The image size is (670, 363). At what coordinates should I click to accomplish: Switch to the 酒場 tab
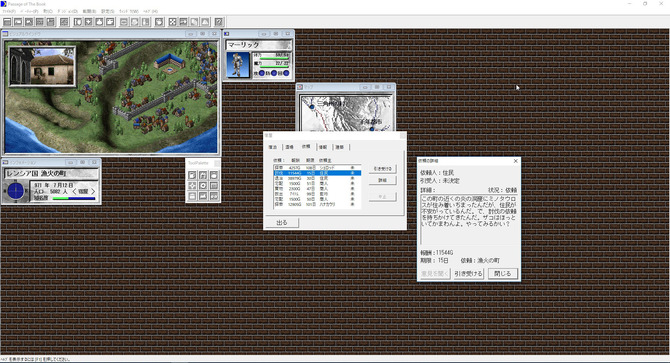(x=289, y=147)
